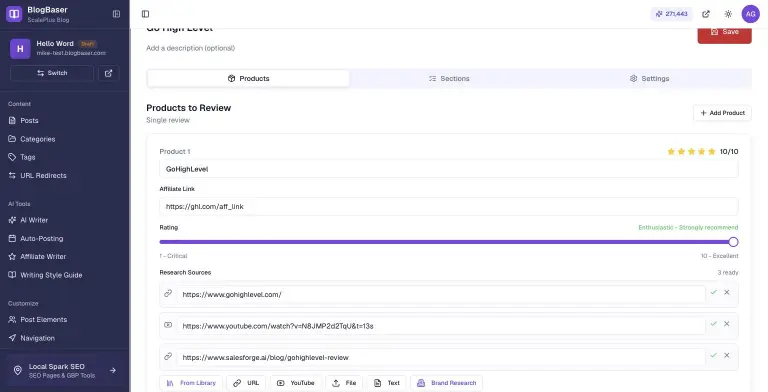Screen dimensions: 768x392
Task: Click the description placeholder text
Action: coord(191,49)
